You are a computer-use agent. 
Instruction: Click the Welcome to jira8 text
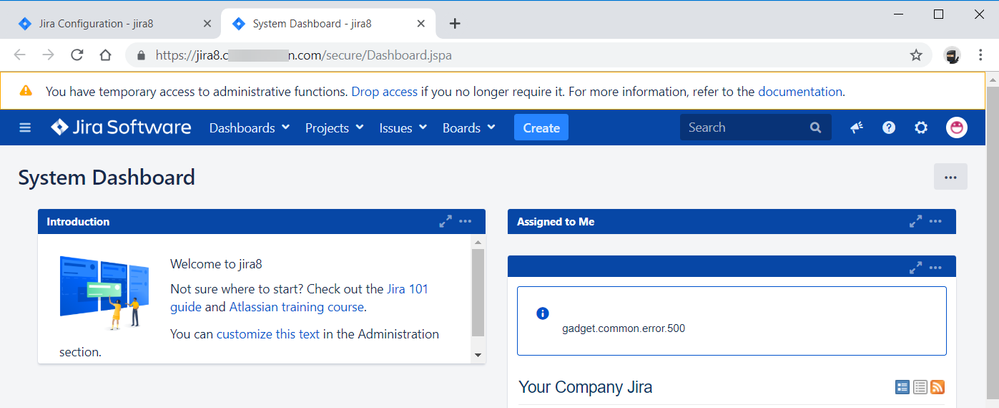point(216,263)
